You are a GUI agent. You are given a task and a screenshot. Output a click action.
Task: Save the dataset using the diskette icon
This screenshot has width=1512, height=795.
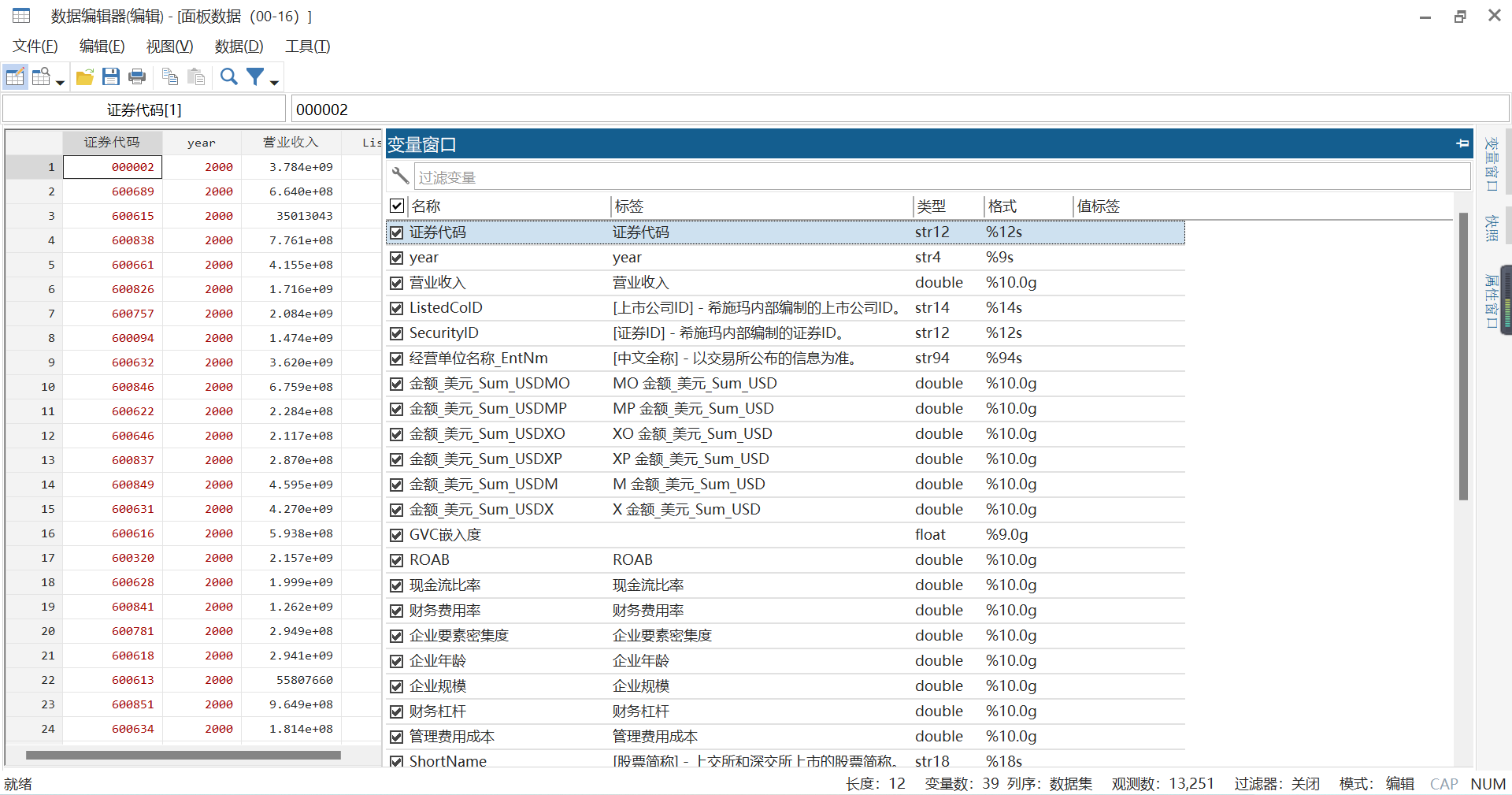[x=110, y=76]
